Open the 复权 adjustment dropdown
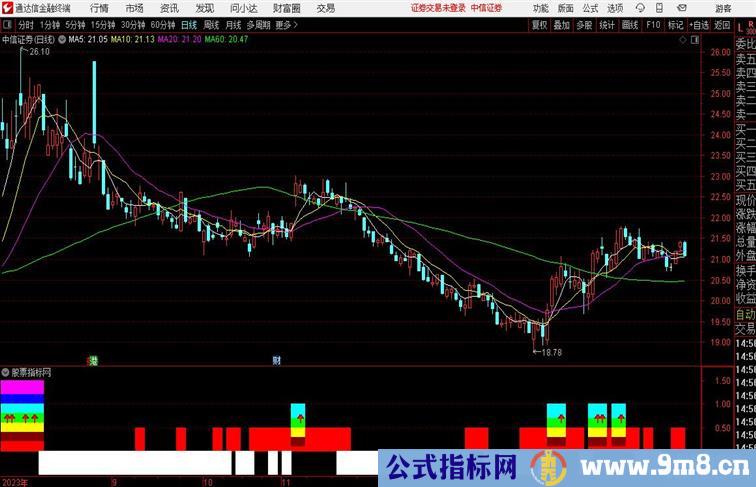 point(540,24)
